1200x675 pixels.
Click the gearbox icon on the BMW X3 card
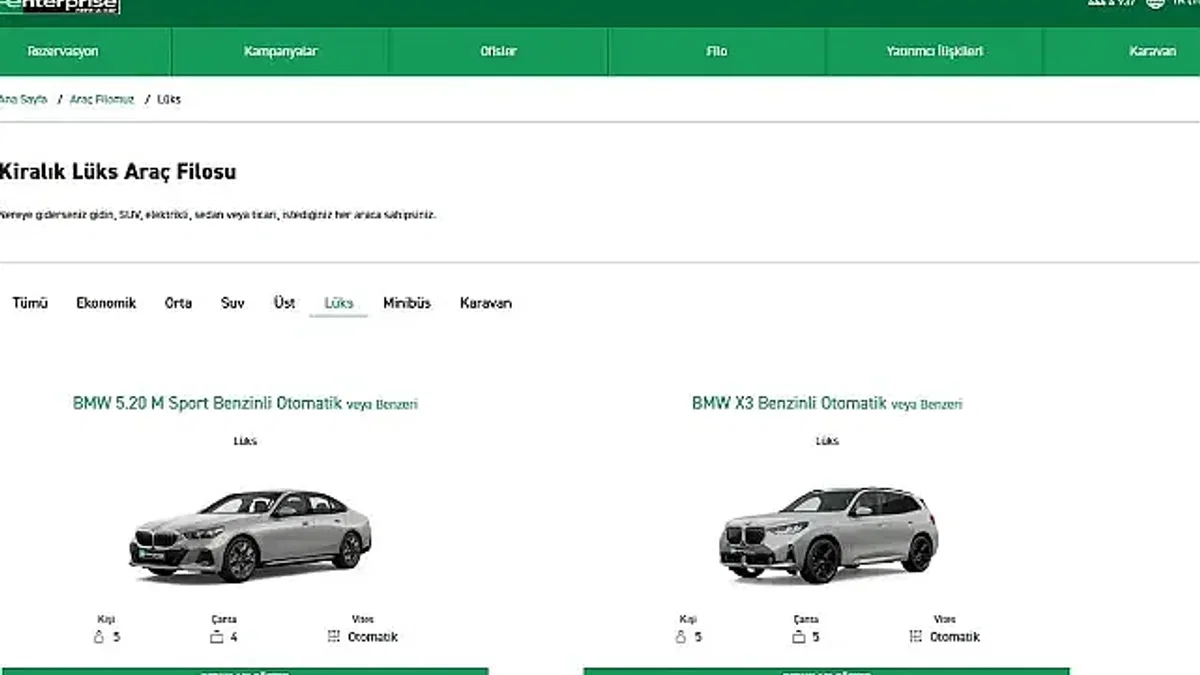pos(916,637)
